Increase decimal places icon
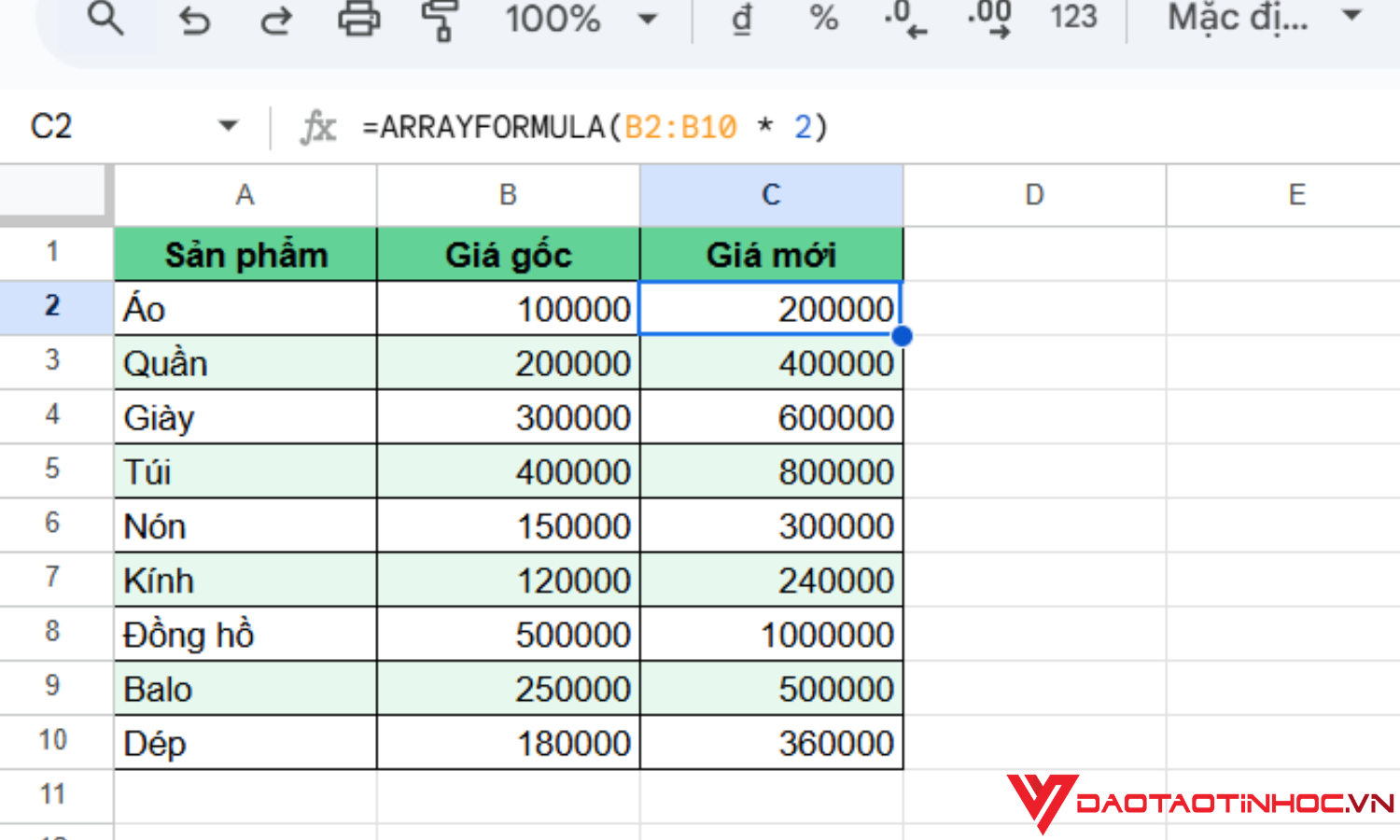 (988, 21)
